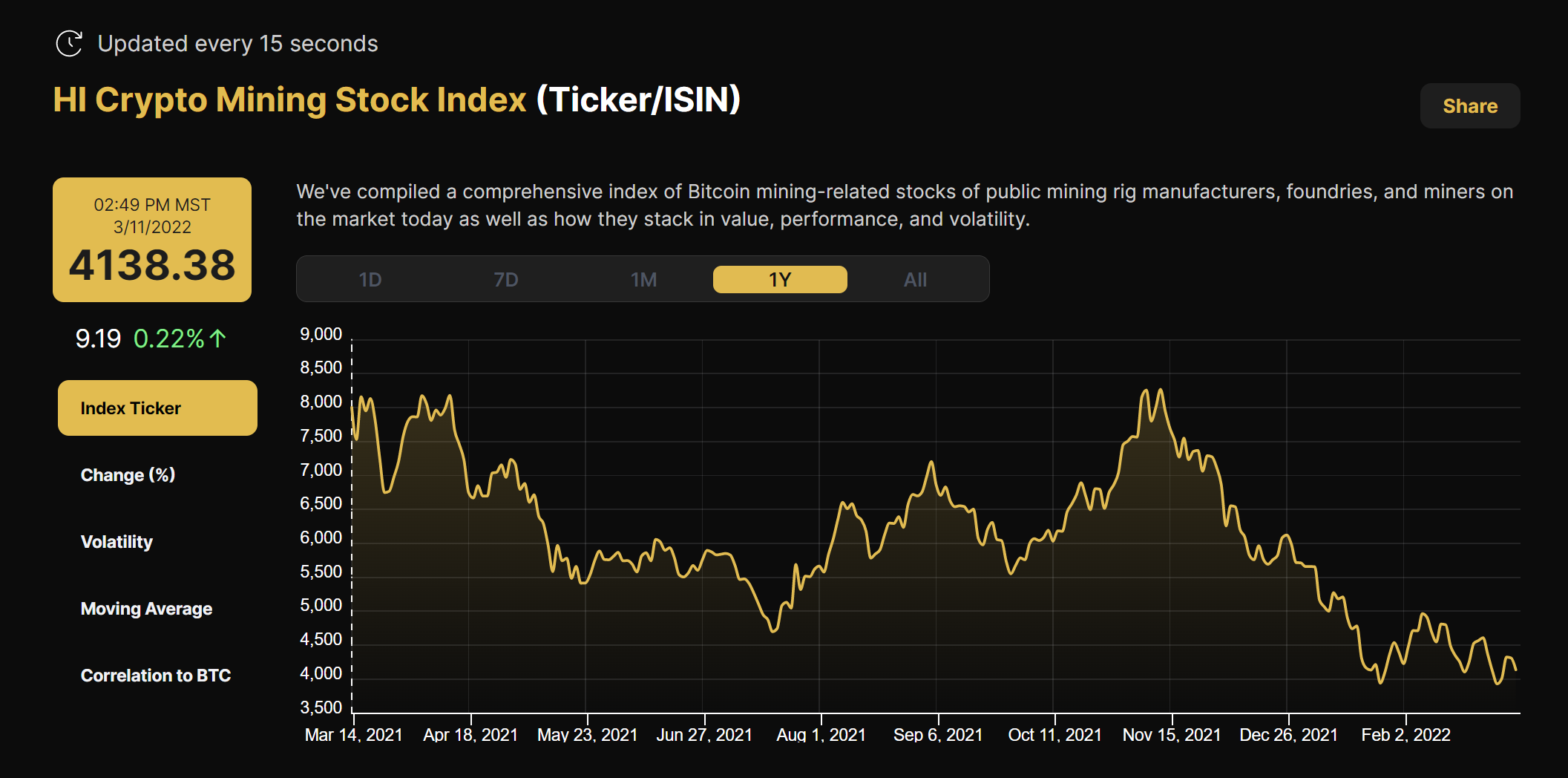
Task: Click the yellow Index Ticker panel icon area
Action: [157, 408]
